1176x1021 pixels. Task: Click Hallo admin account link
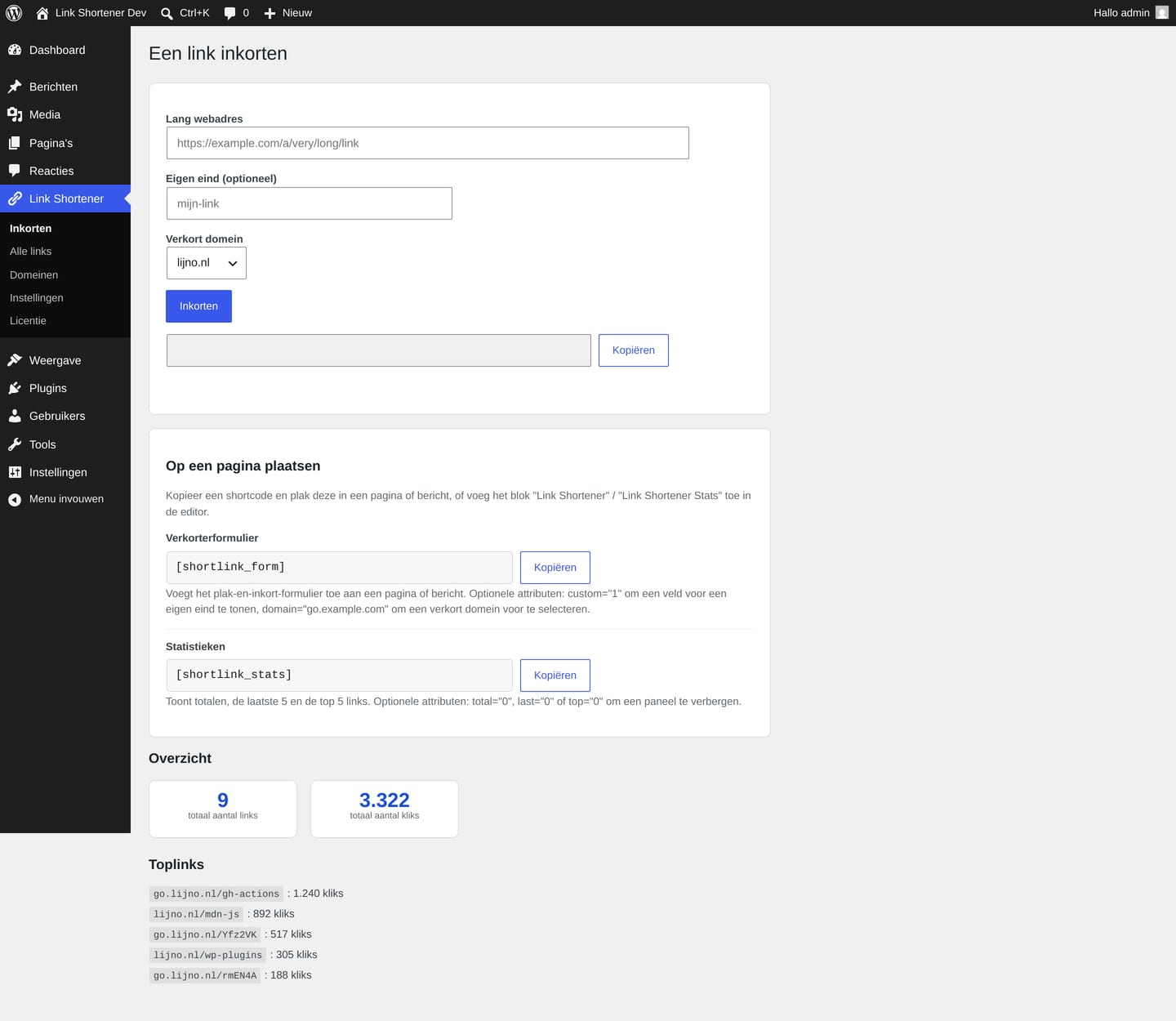pos(1121,13)
